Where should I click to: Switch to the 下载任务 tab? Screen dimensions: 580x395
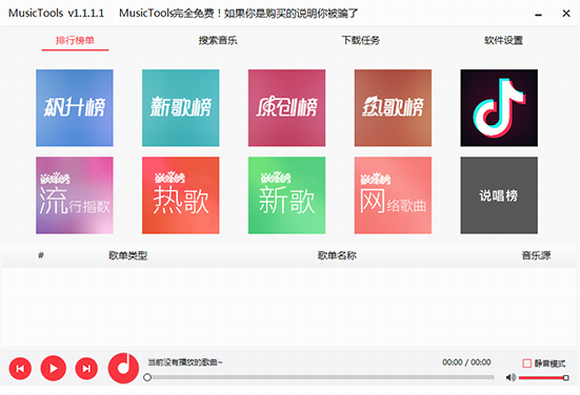tap(361, 40)
